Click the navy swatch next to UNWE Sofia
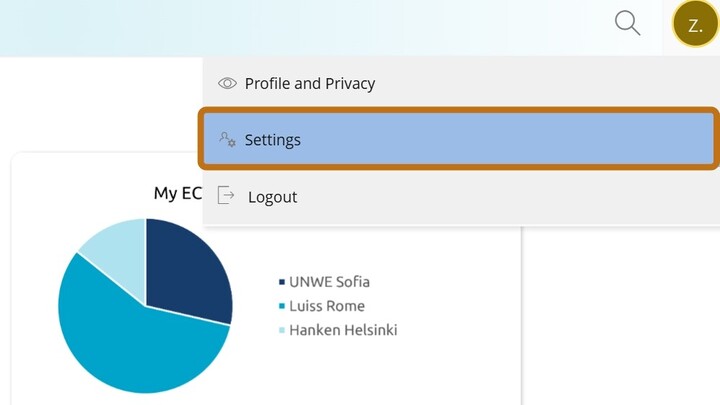 pos(282,282)
